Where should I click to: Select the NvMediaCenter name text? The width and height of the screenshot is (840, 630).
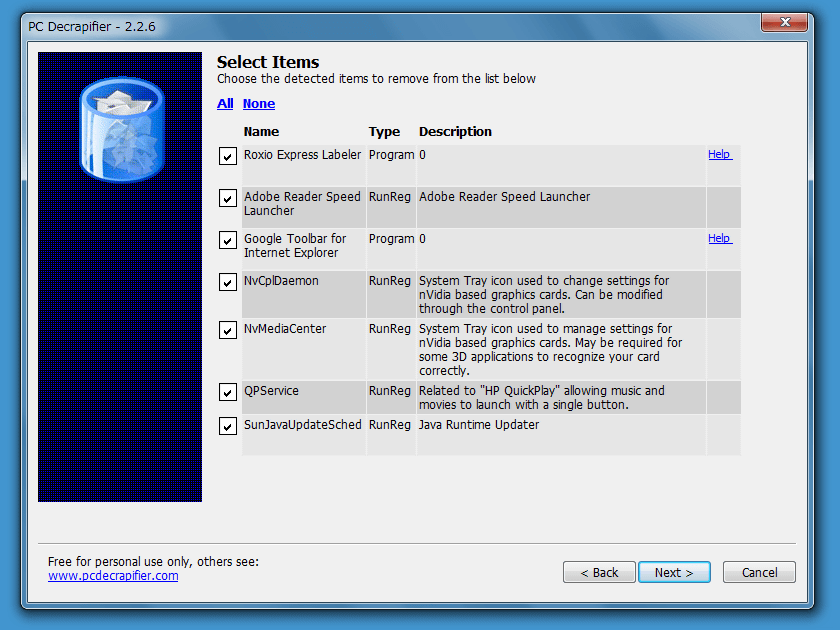[x=285, y=329]
